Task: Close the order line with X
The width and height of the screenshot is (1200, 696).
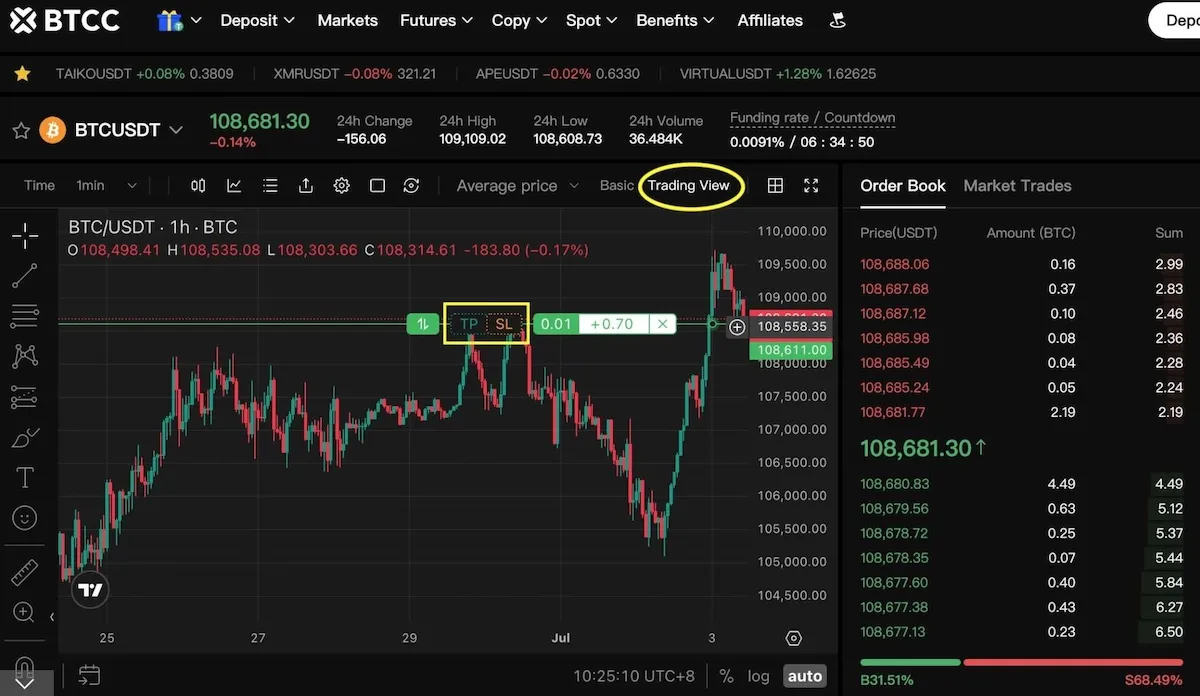Action: [661, 324]
